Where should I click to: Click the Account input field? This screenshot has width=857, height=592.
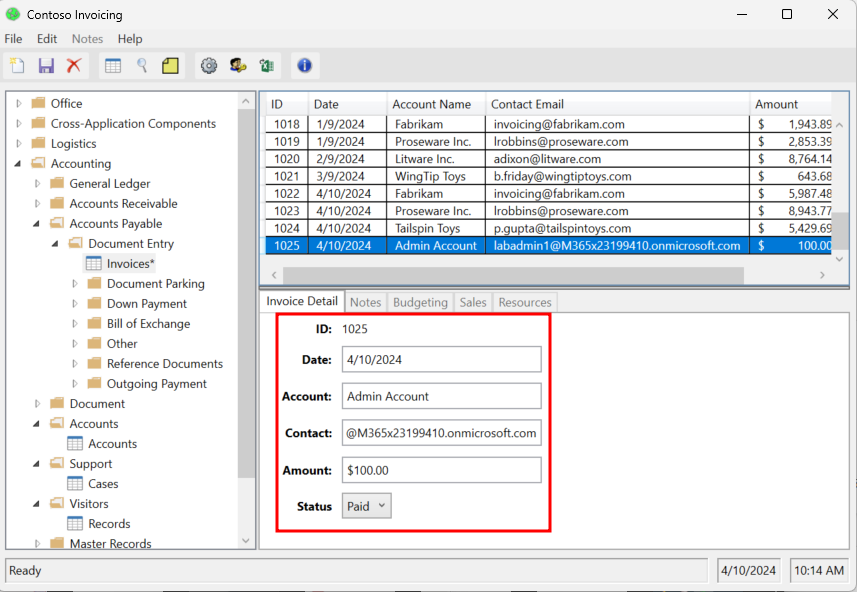442,396
